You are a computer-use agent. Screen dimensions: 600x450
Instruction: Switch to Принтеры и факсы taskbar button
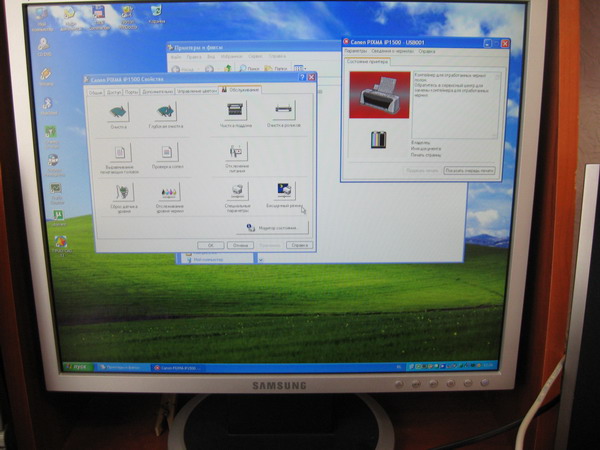pos(122,367)
